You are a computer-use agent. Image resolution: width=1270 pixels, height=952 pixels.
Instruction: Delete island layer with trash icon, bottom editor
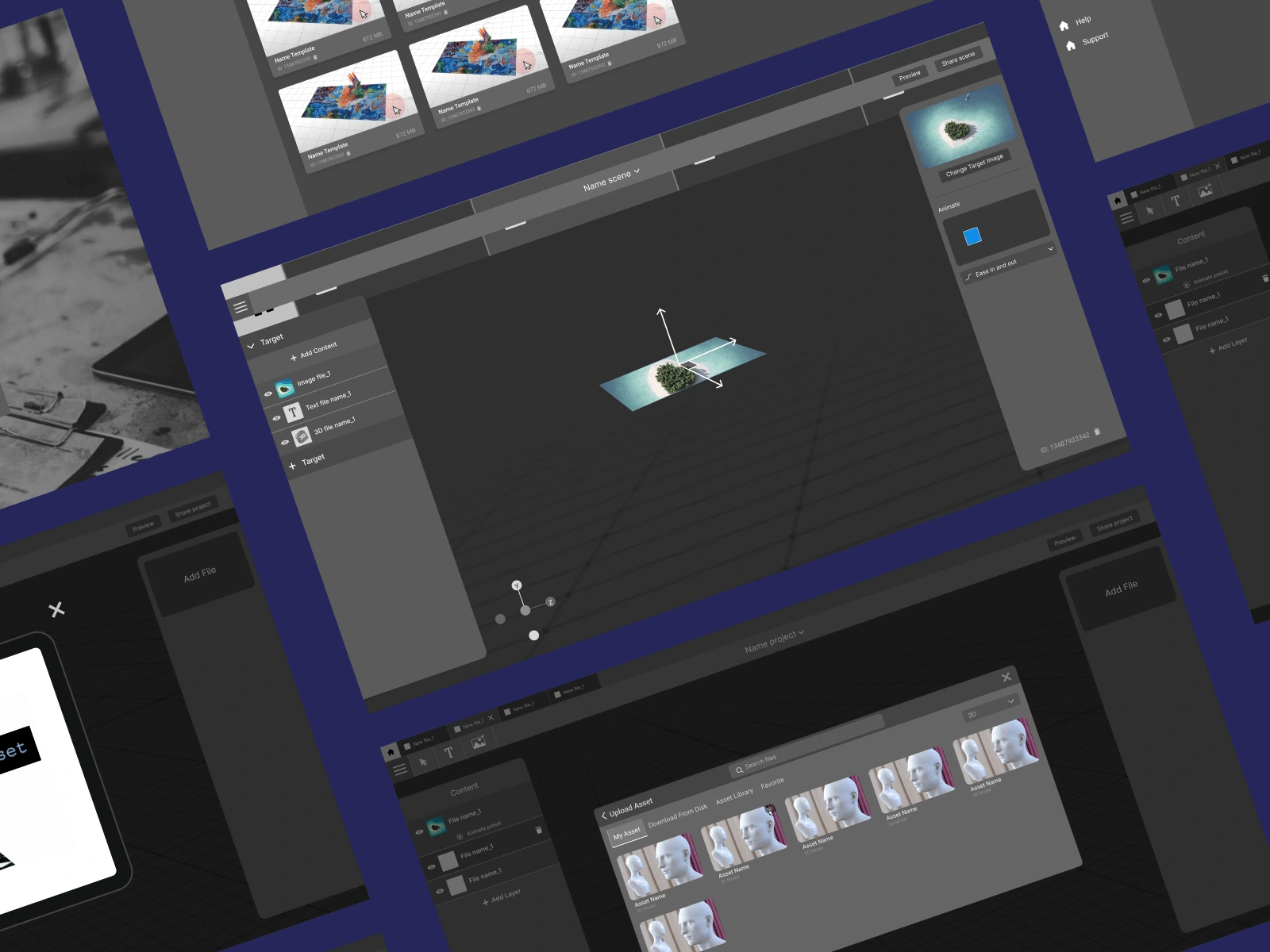[x=538, y=830]
